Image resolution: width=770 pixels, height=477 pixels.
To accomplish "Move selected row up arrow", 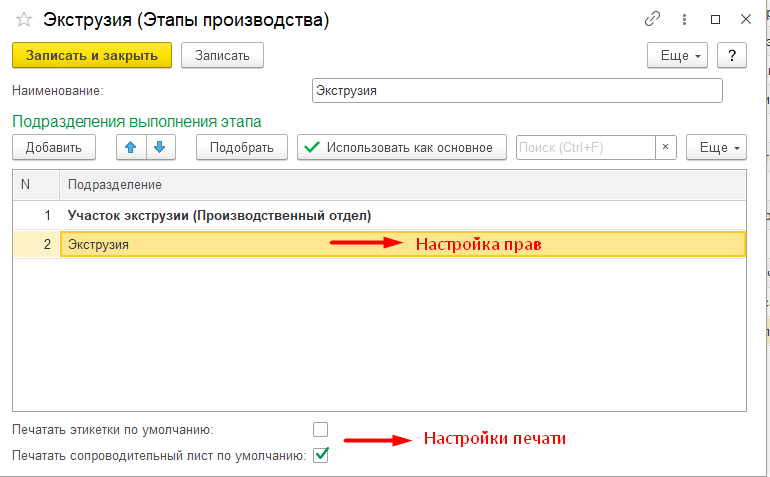I will pyautogui.click(x=131, y=147).
